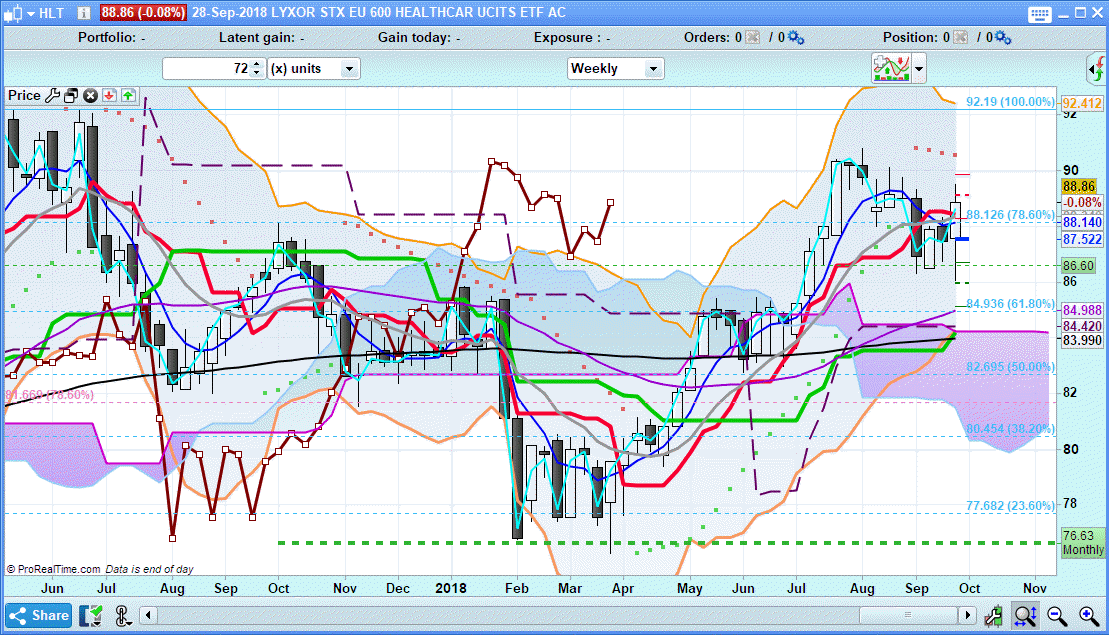This screenshot has width=1109, height=635.
Task: Click the pink 81.669 (78.60%) label
Action: tap(50, 395)
